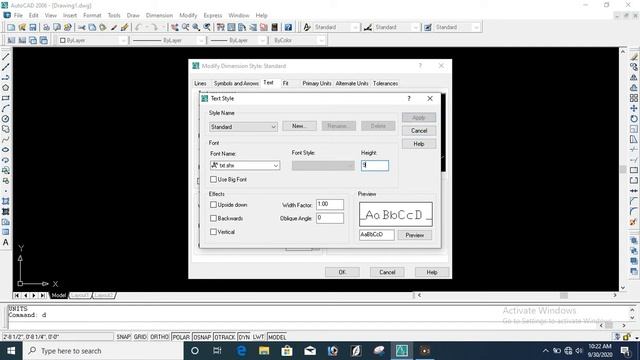Open the Style Name Standard dropdown
This screenshot has width=640, height=360.
point(243,127)
